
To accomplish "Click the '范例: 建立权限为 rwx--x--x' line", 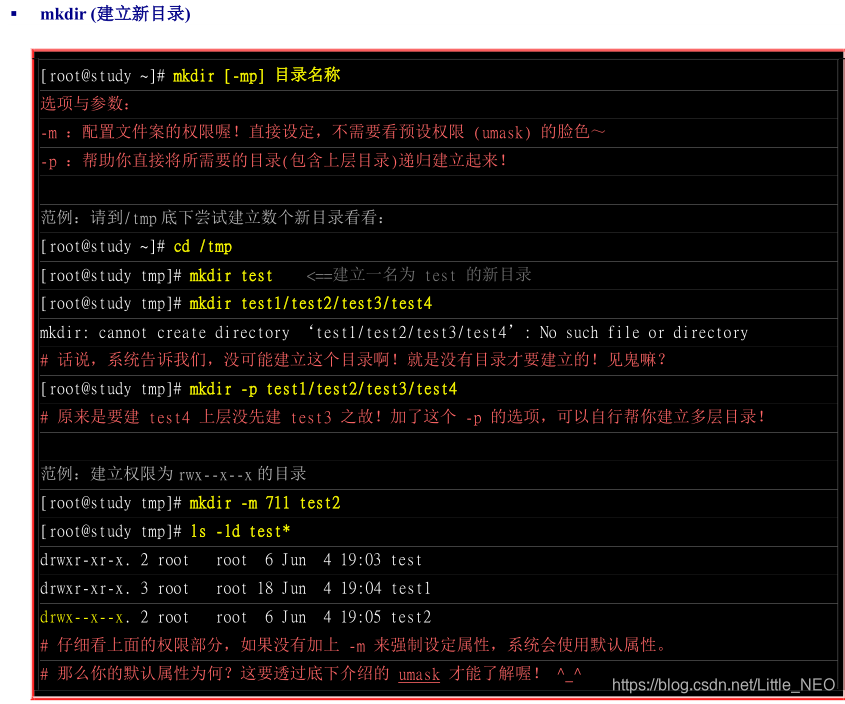I will [x=174, y=474].
